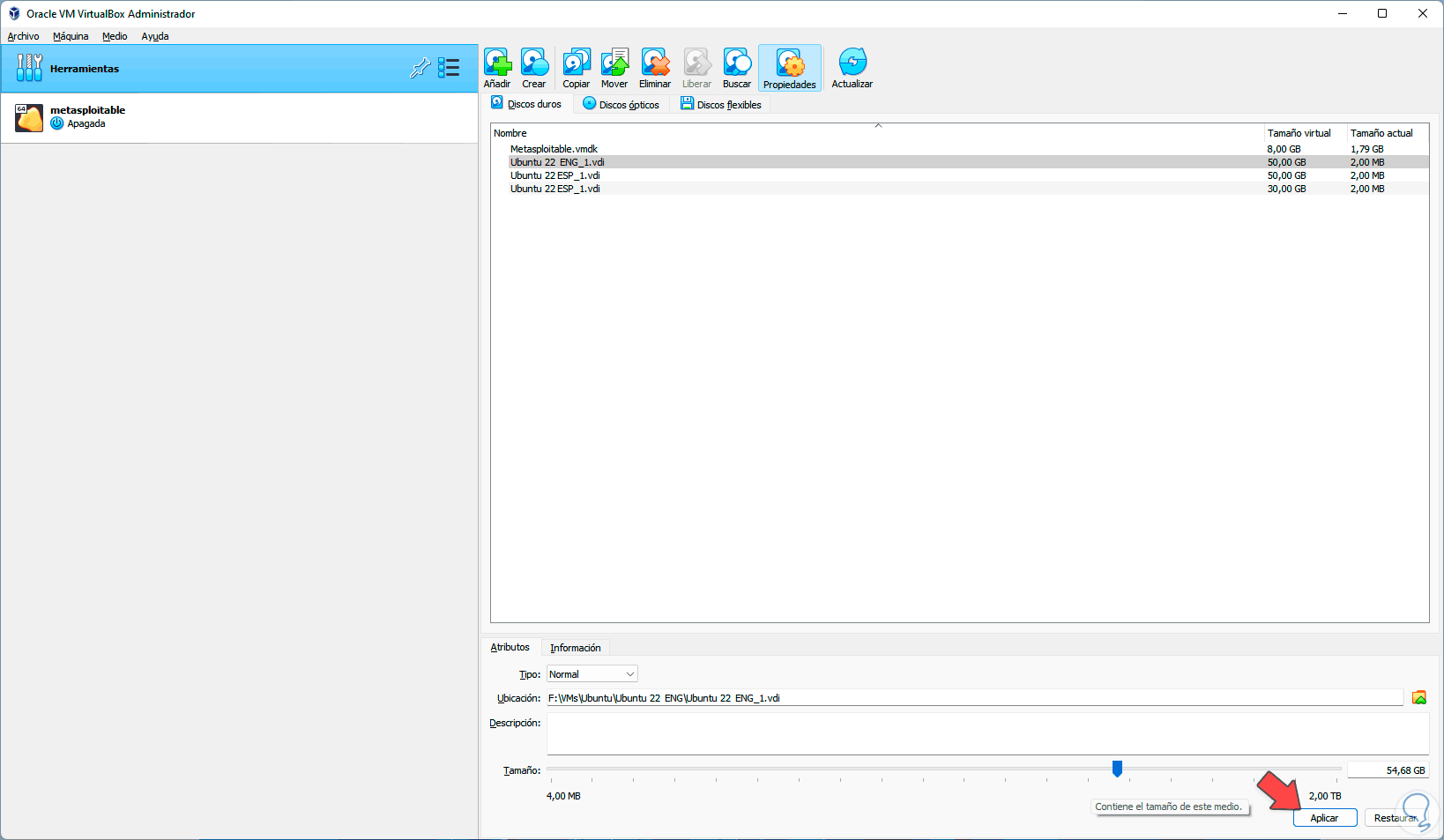Screen dimensions: 1444x840
Task: Open the Archivo menu
Action: tap(24, 36)
